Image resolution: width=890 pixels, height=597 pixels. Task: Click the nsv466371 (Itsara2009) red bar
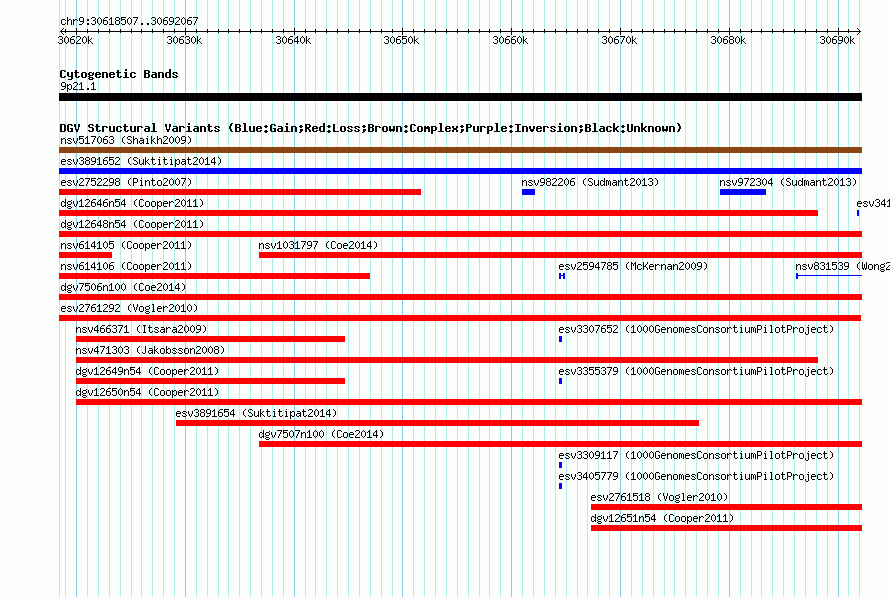click(211, 339)
